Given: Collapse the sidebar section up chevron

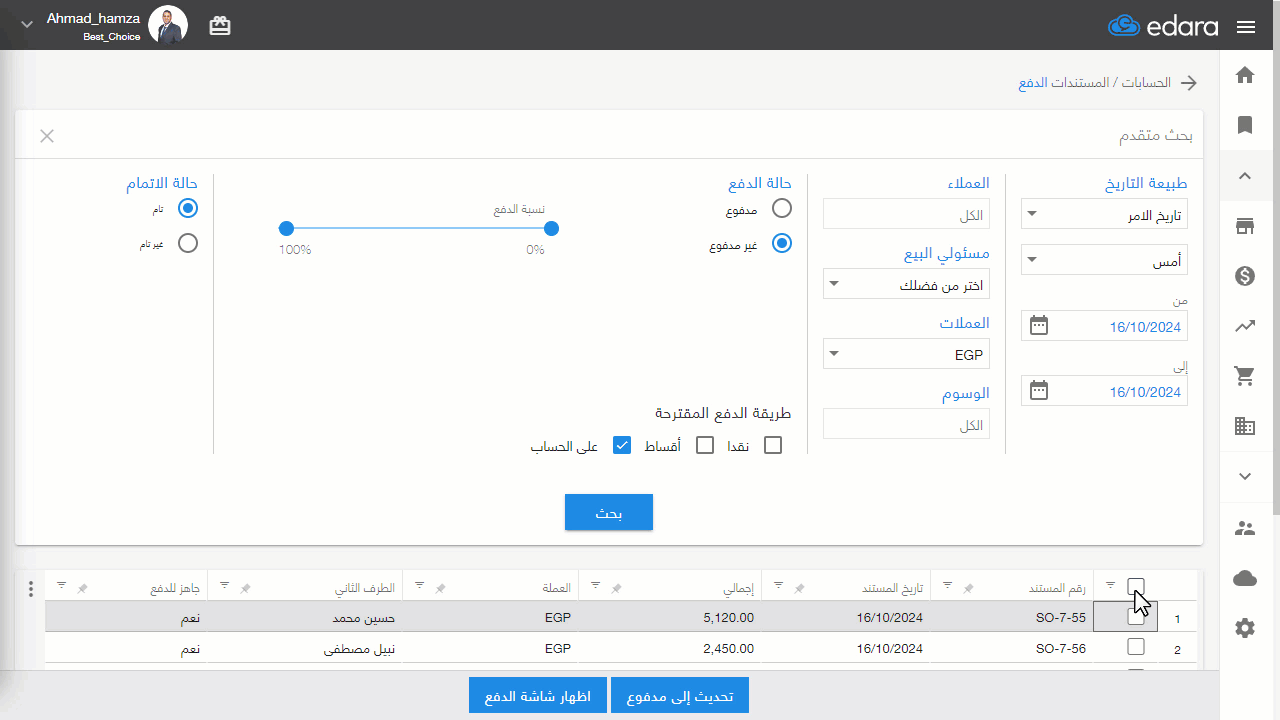Looking at the screenshot, I should pyautogui.click(x=1245, y=176).
